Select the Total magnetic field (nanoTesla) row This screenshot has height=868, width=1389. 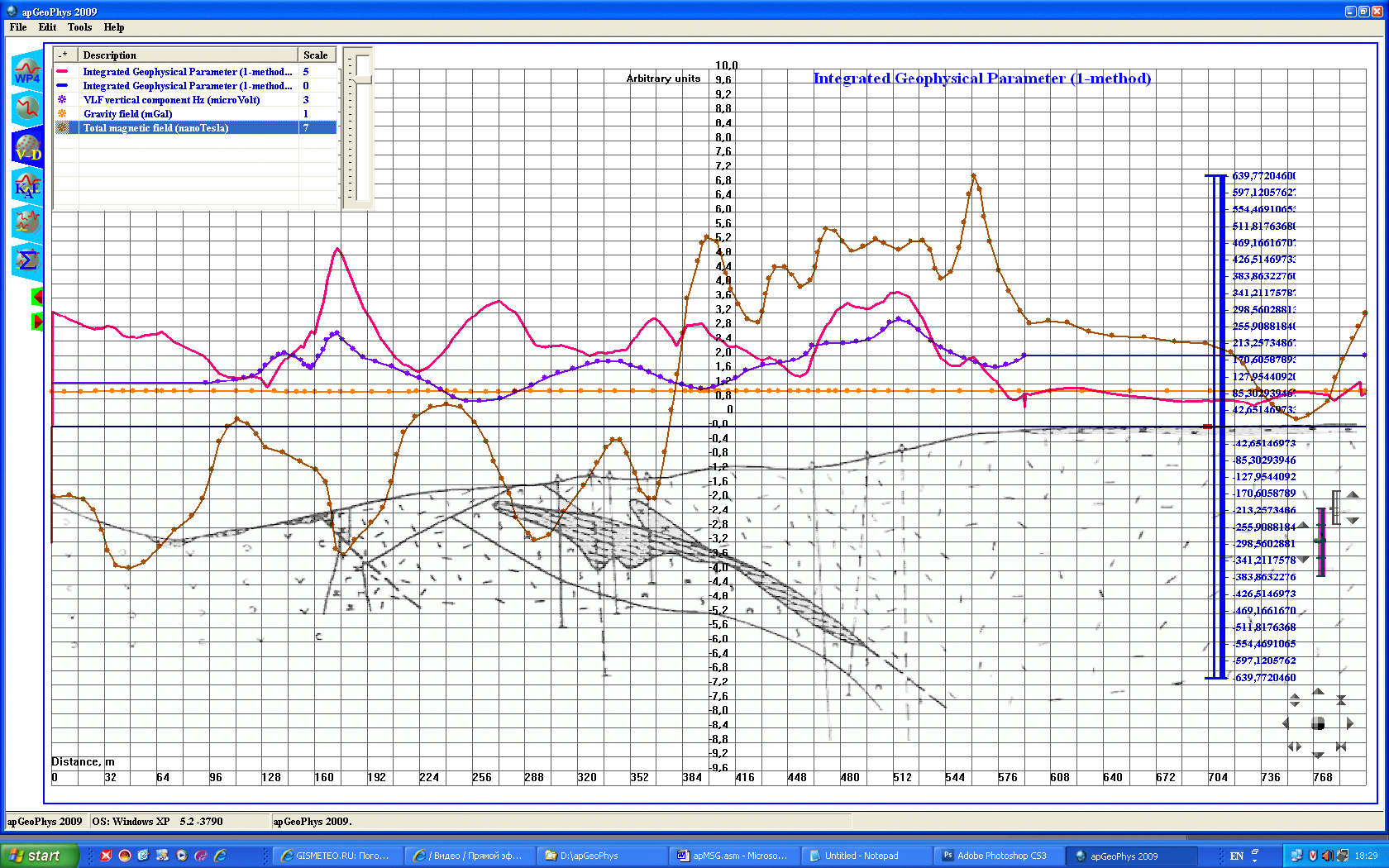pyautogui.click(x=155, y=128)
